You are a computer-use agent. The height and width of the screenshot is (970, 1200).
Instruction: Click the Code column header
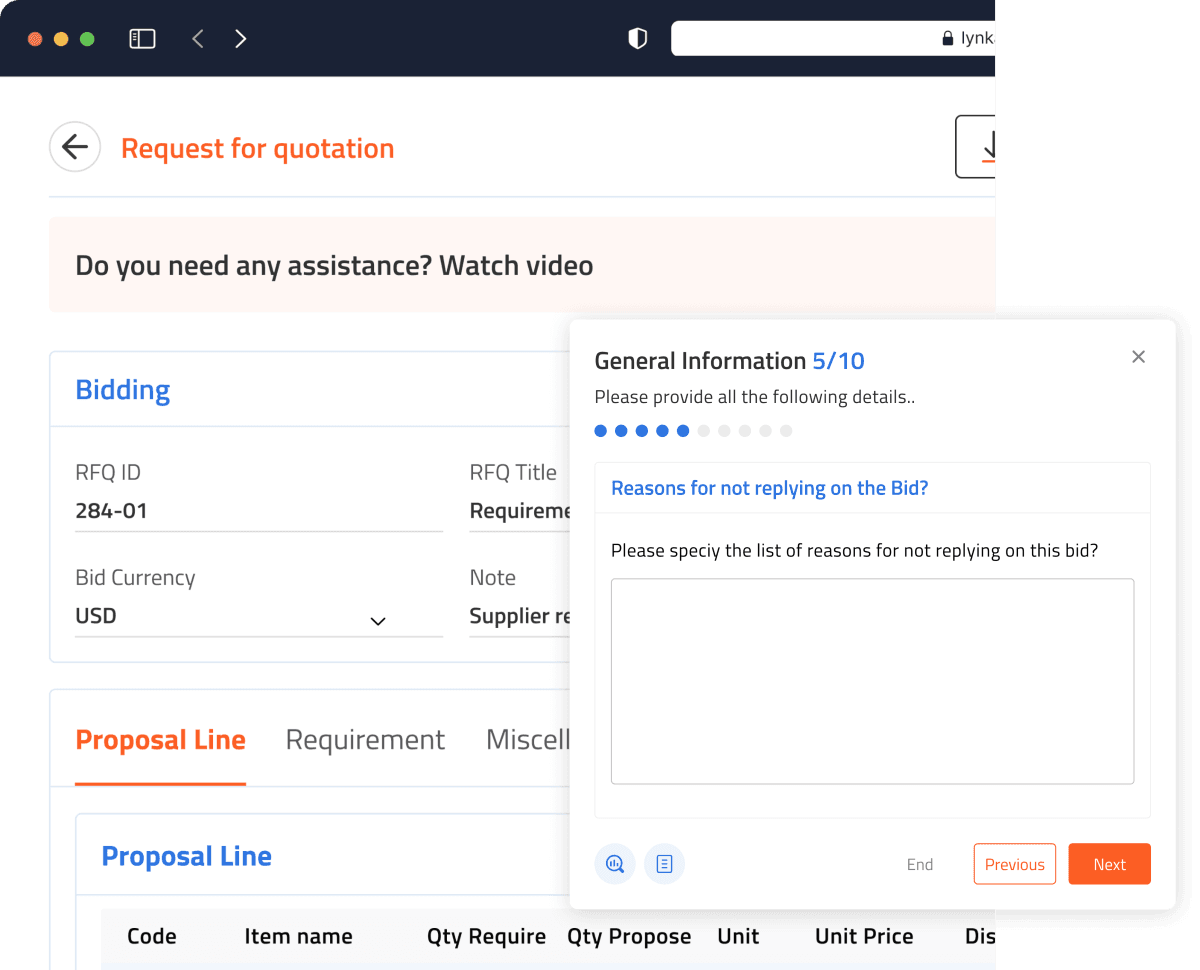point(152,937)
